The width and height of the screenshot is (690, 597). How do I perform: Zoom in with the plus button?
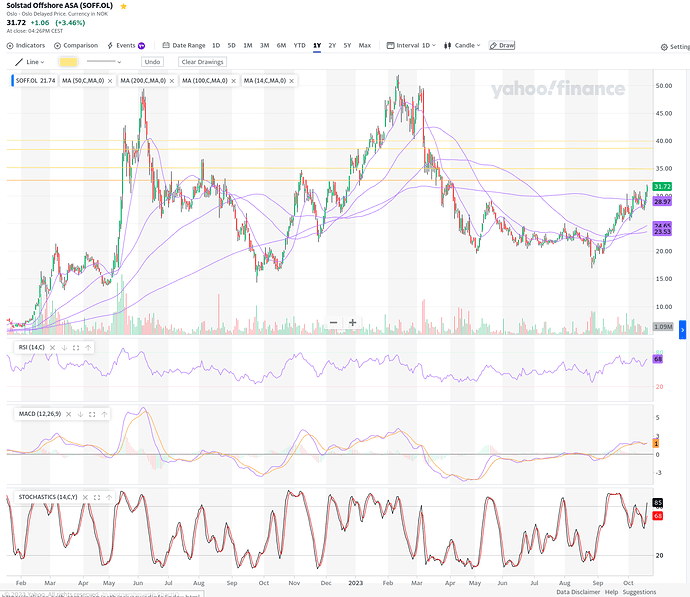[352, 322]
